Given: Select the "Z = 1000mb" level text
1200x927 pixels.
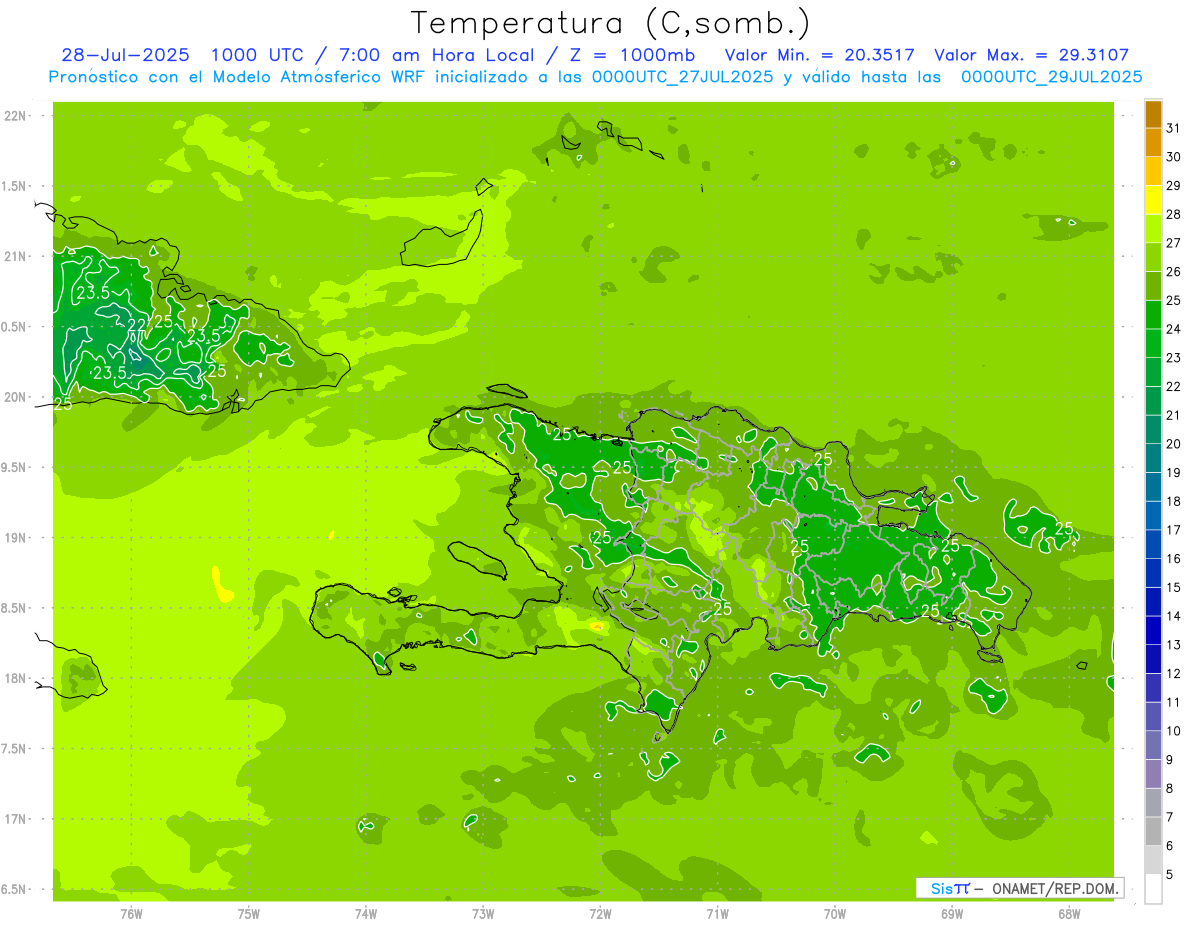Looking at the screenshot, I should click(631, 55).
